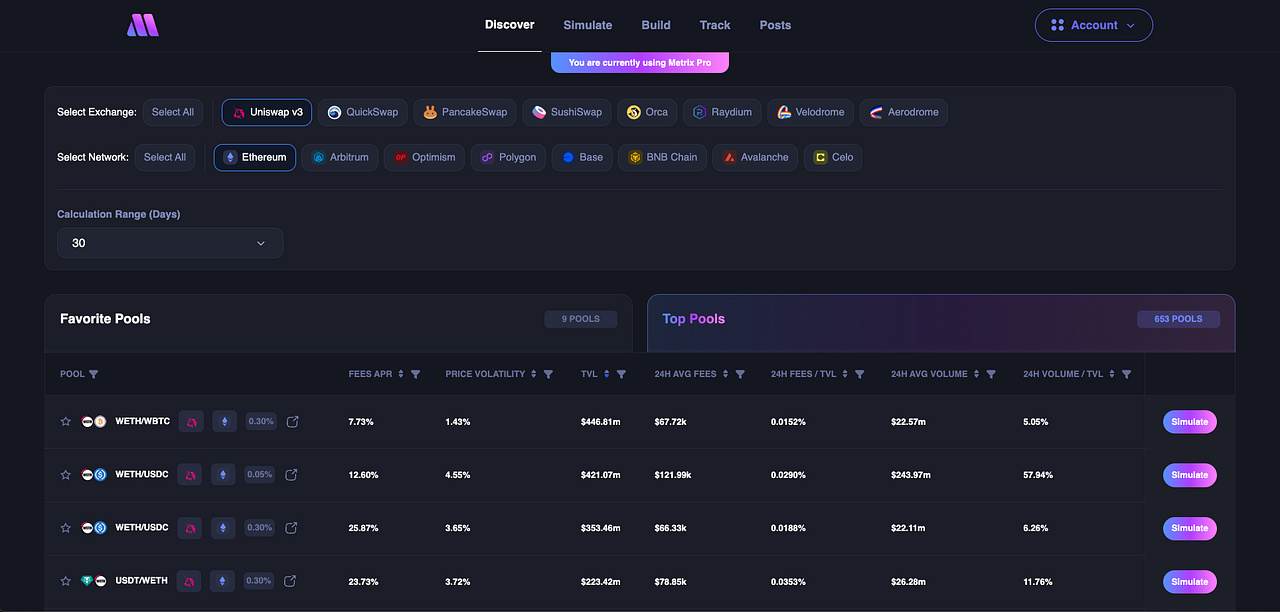
Task: Go to the Discover tab
Action: [510, 25]
